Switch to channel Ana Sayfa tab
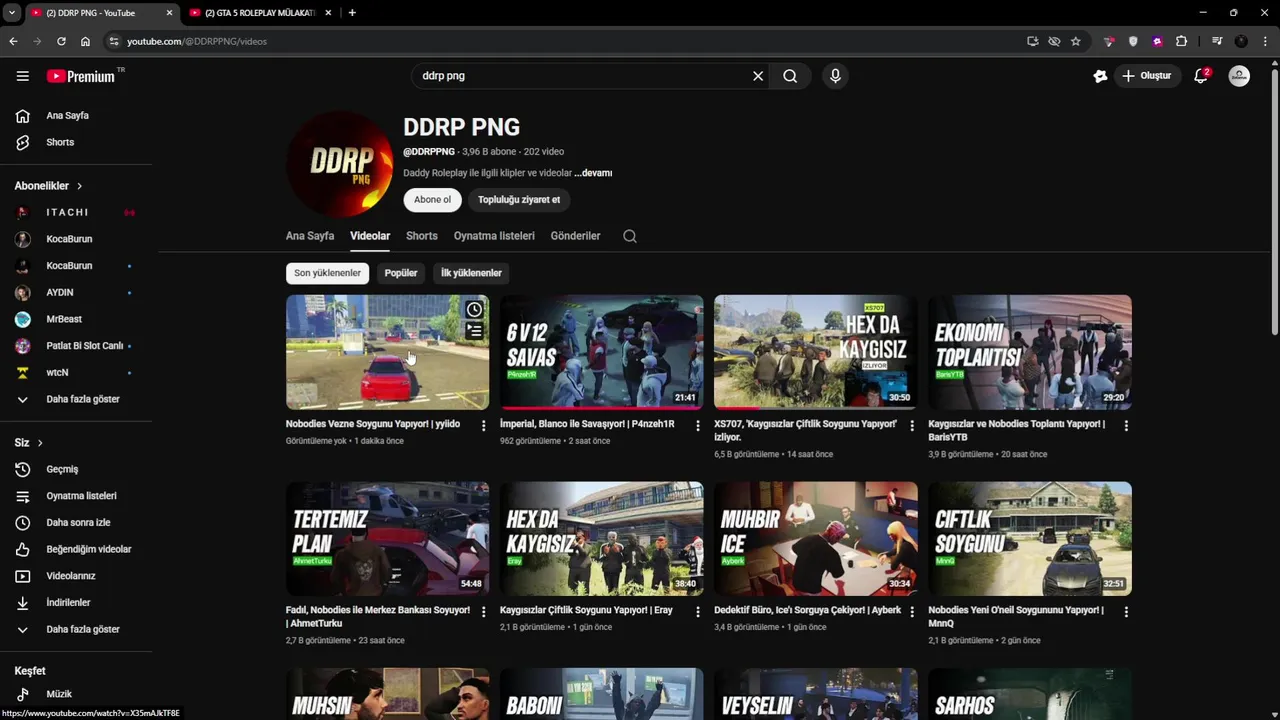Image resolution: width=1280 pixels, height=720 pixels. coord(310,236)
